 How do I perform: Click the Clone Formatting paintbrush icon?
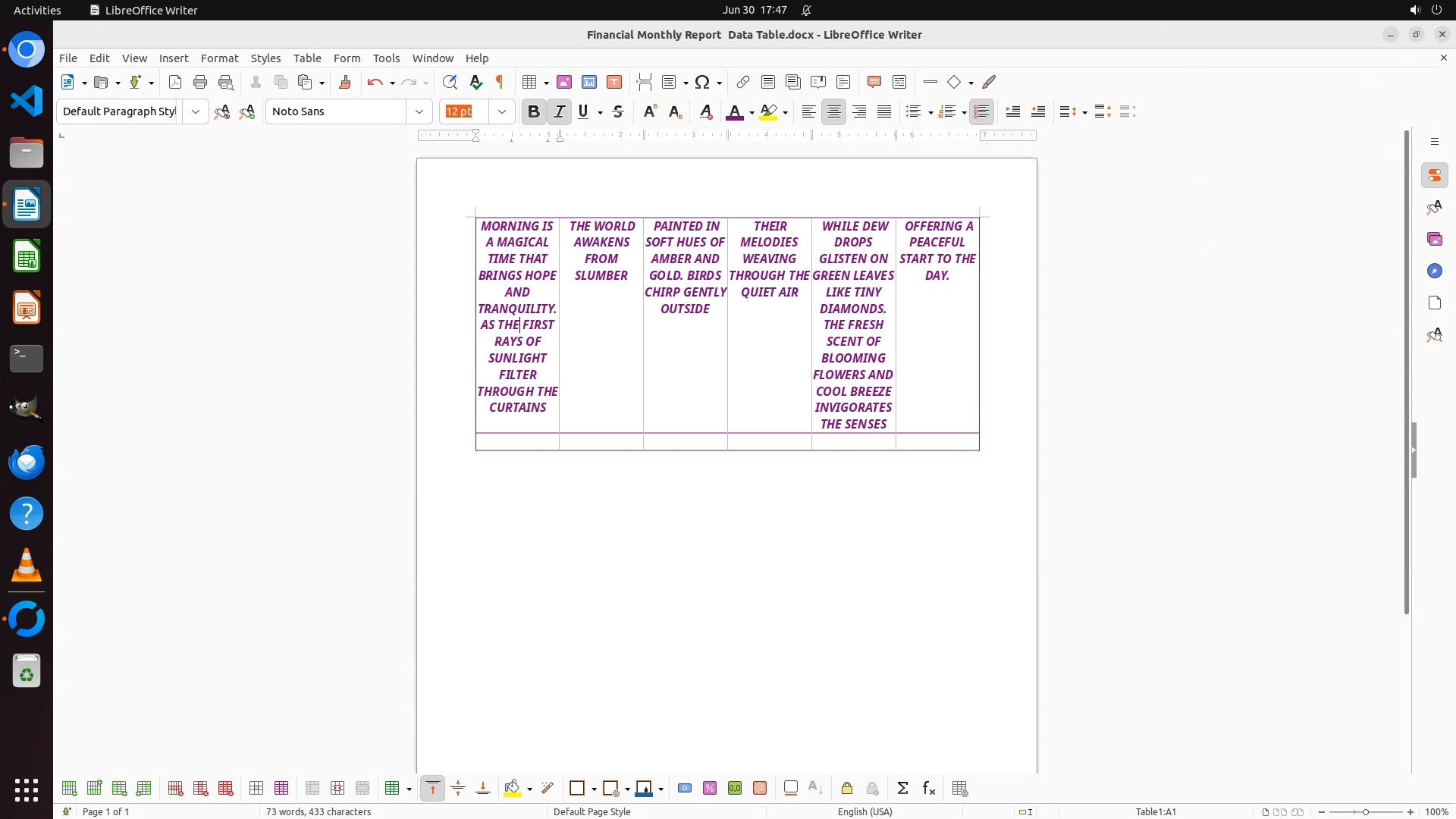click(x=345, y=82)
